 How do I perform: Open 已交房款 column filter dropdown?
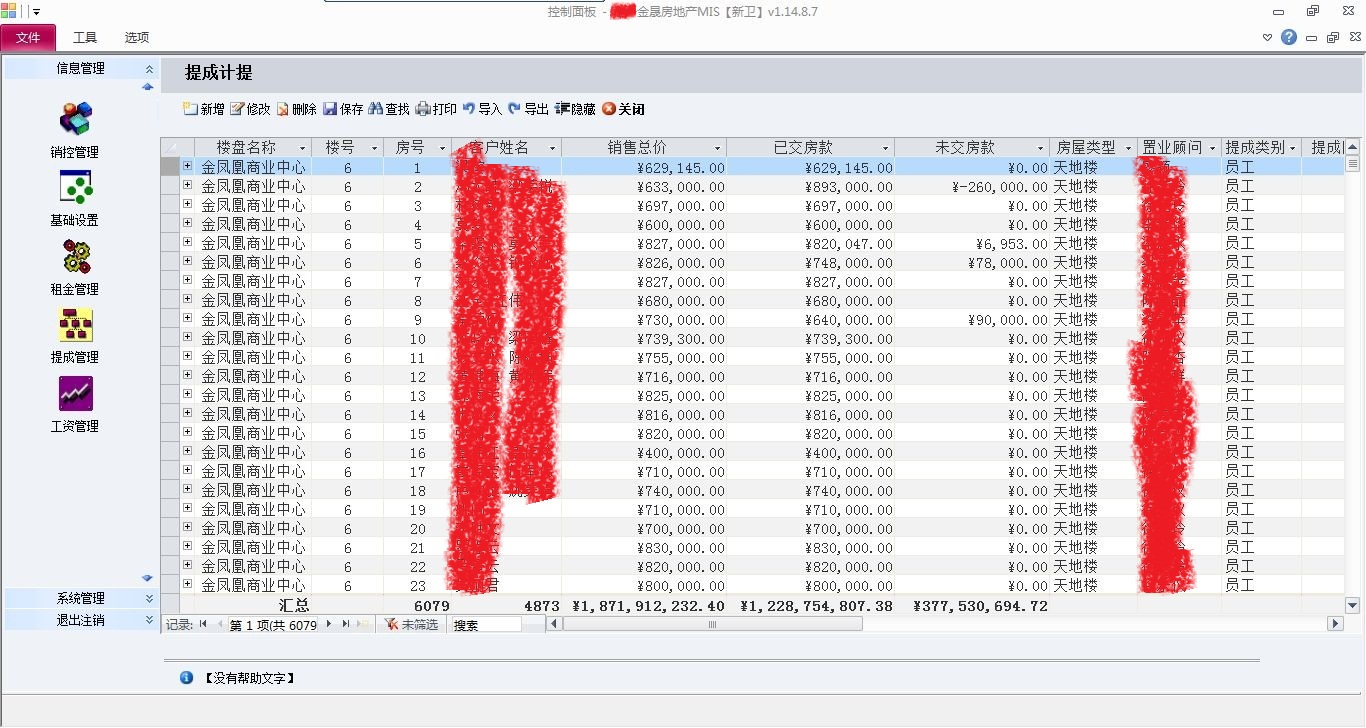885,148
